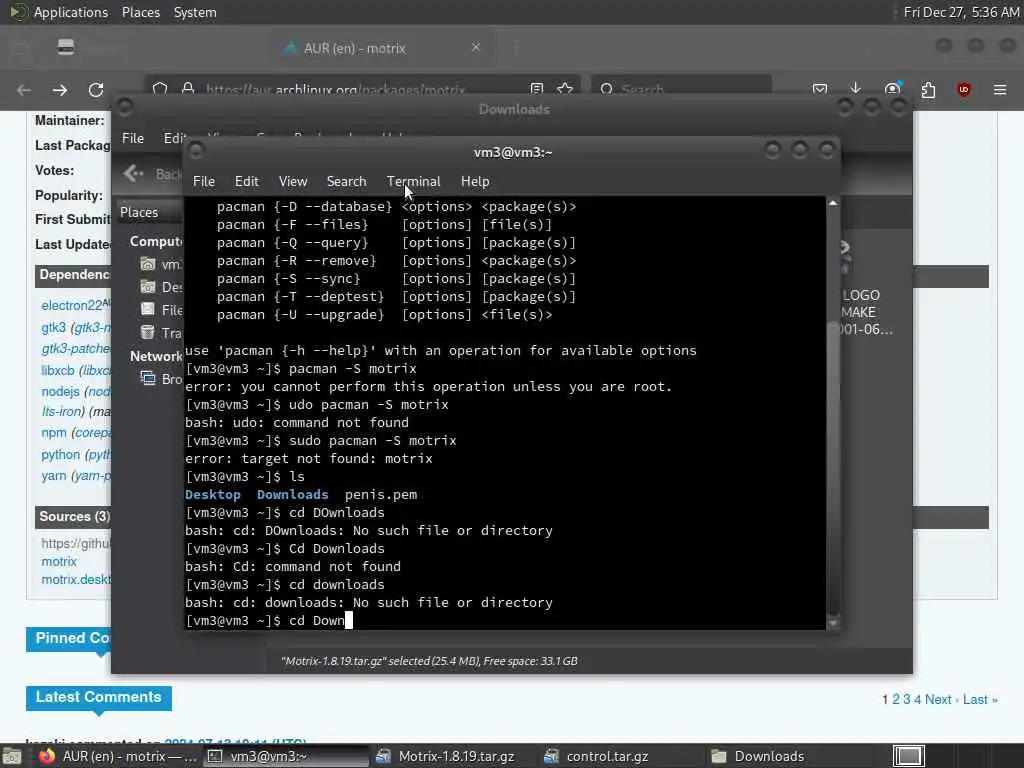Image resolution: width=1024 pixels, height=768 pixels.
Task: Open the electron22 dependency link
Action: 72,305
